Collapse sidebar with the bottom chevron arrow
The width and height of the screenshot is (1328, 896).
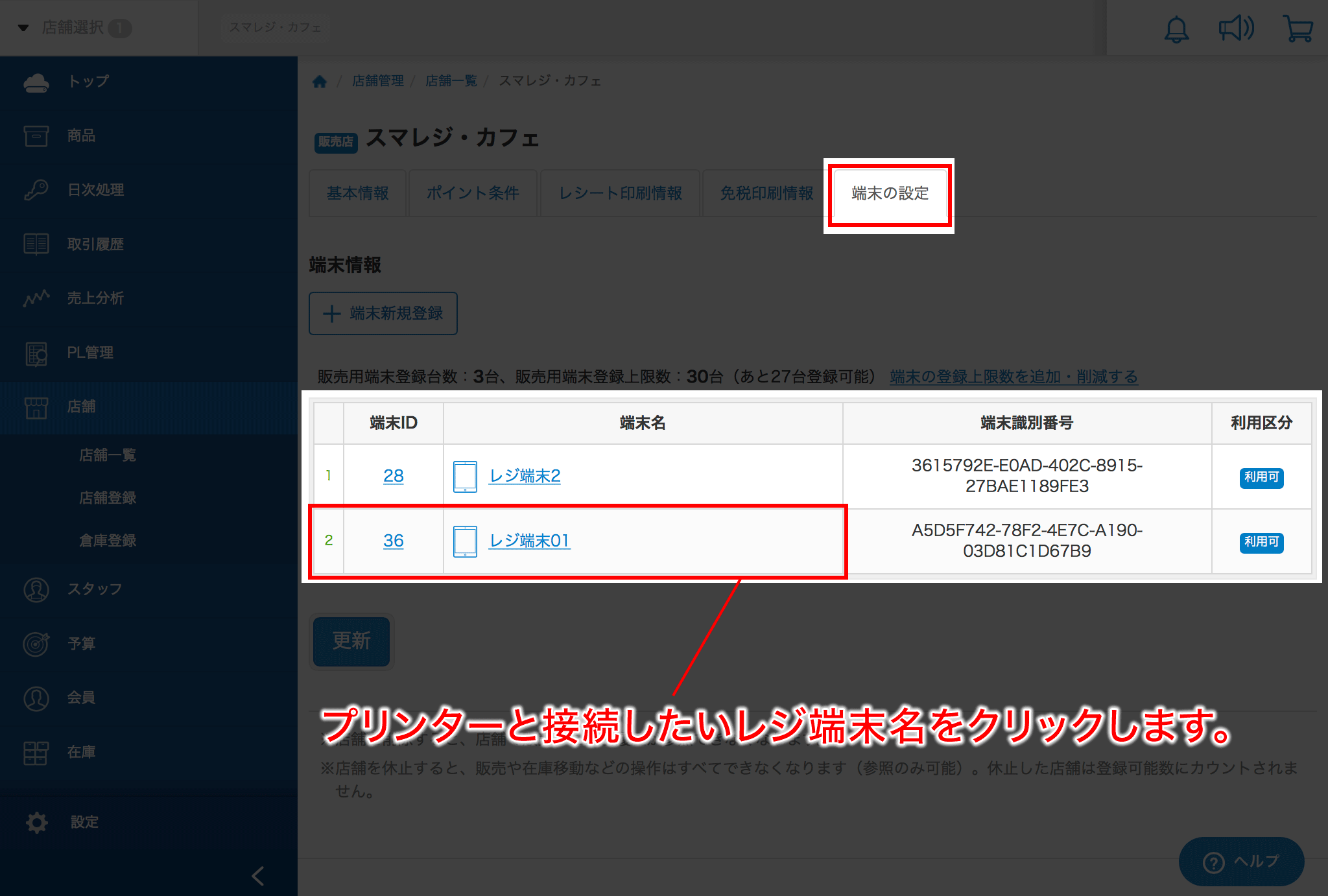[x=258, y=876]
